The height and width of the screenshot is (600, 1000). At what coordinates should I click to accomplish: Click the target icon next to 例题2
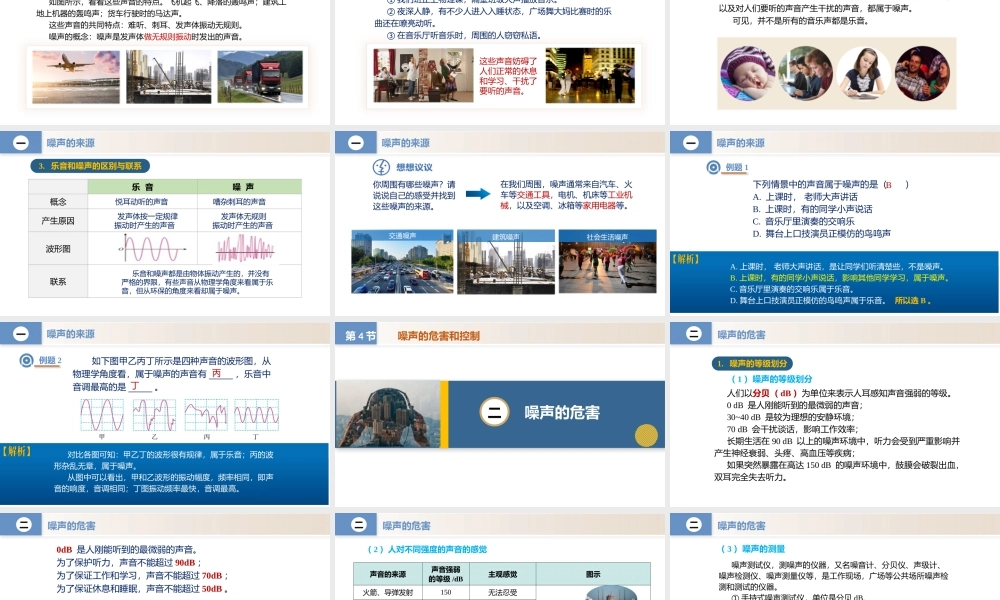pos(26,360)
